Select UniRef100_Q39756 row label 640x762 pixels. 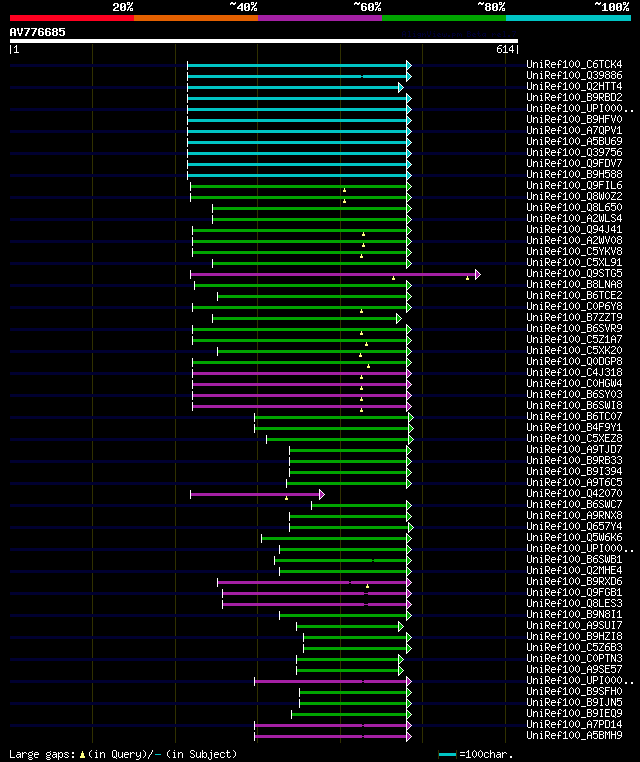click(574, 153)
